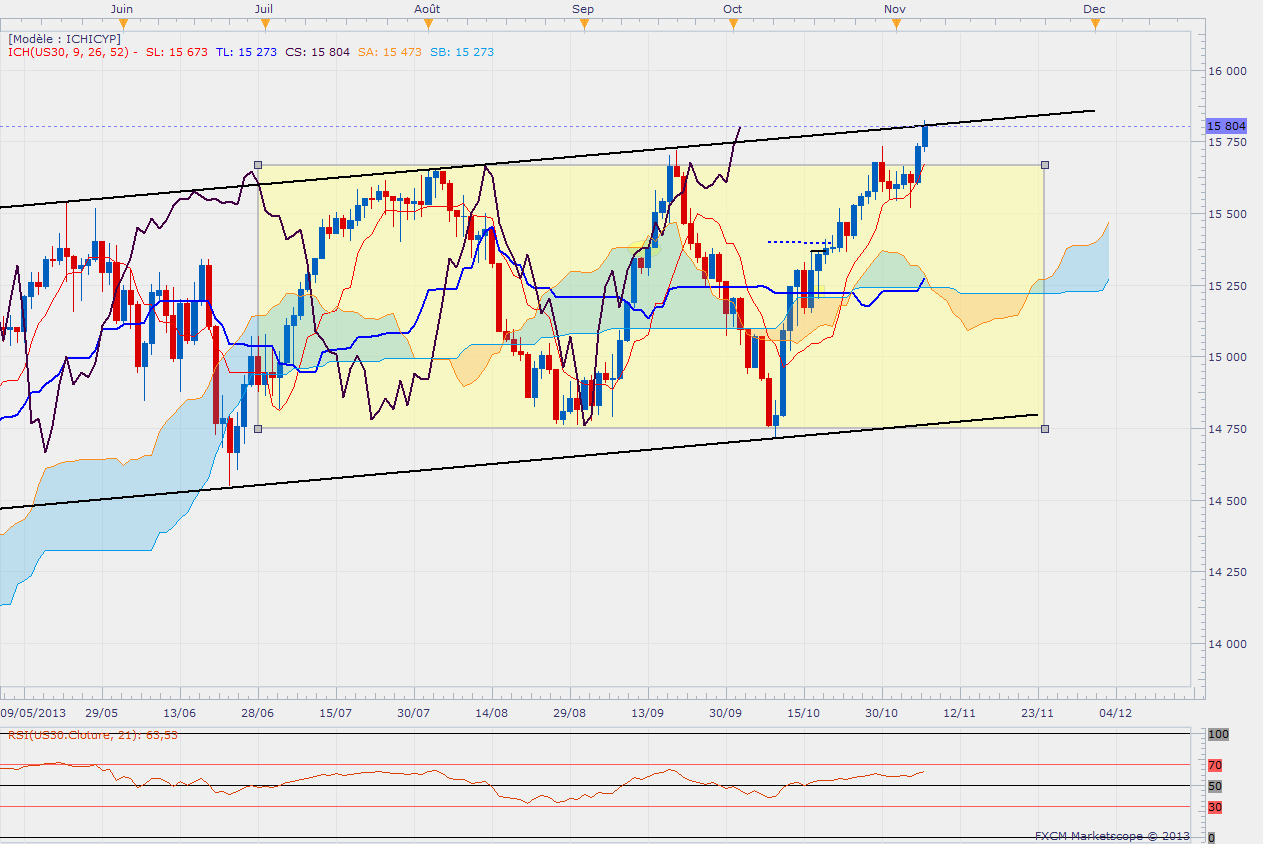This screenshot has height=844, width=1263.
Task: Select the Dec orange month marker
Action: pyautogui.click(x=1094, y=25)
